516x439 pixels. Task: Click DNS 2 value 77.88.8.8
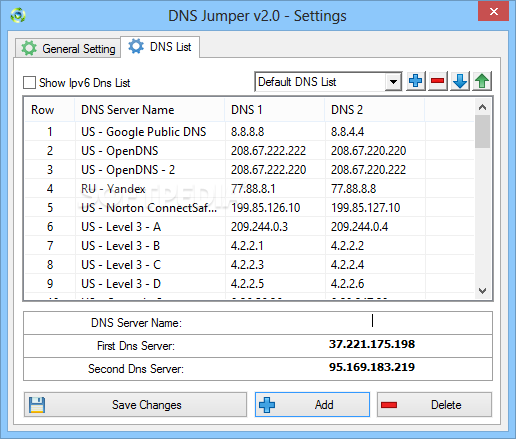click(x=354, y=189)
